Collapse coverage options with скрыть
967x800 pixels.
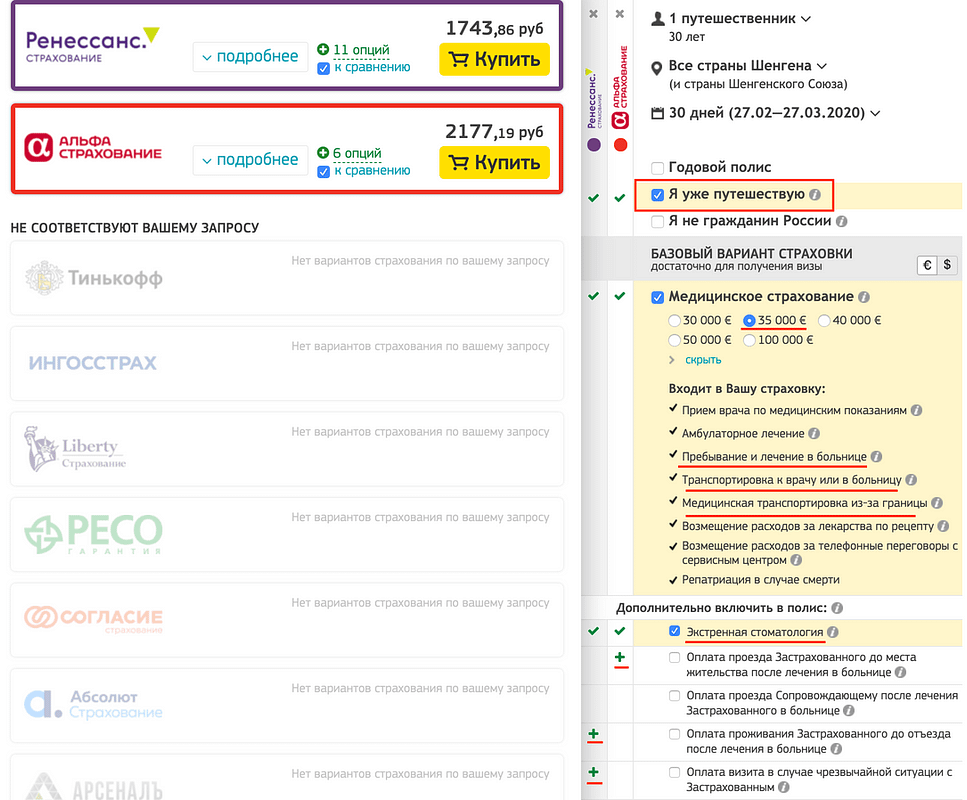(x=702, y=360)
